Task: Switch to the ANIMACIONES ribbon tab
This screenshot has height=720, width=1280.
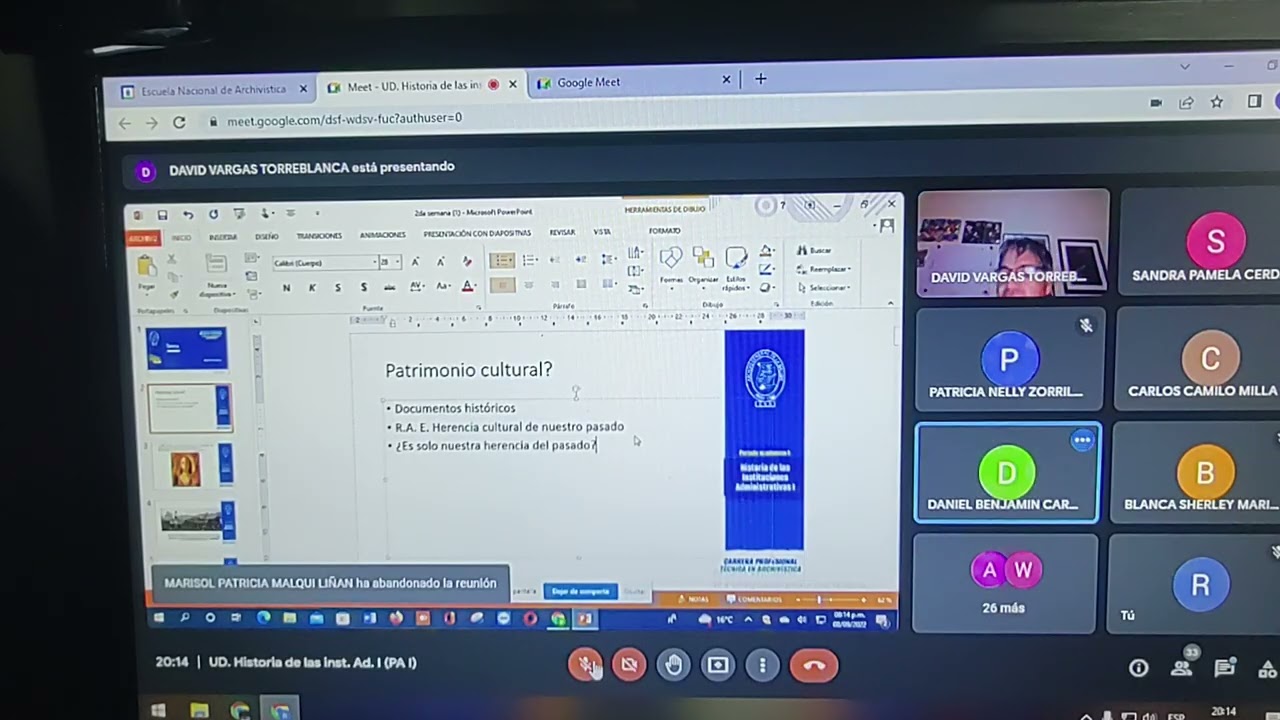Action: (x=383, y=235)
